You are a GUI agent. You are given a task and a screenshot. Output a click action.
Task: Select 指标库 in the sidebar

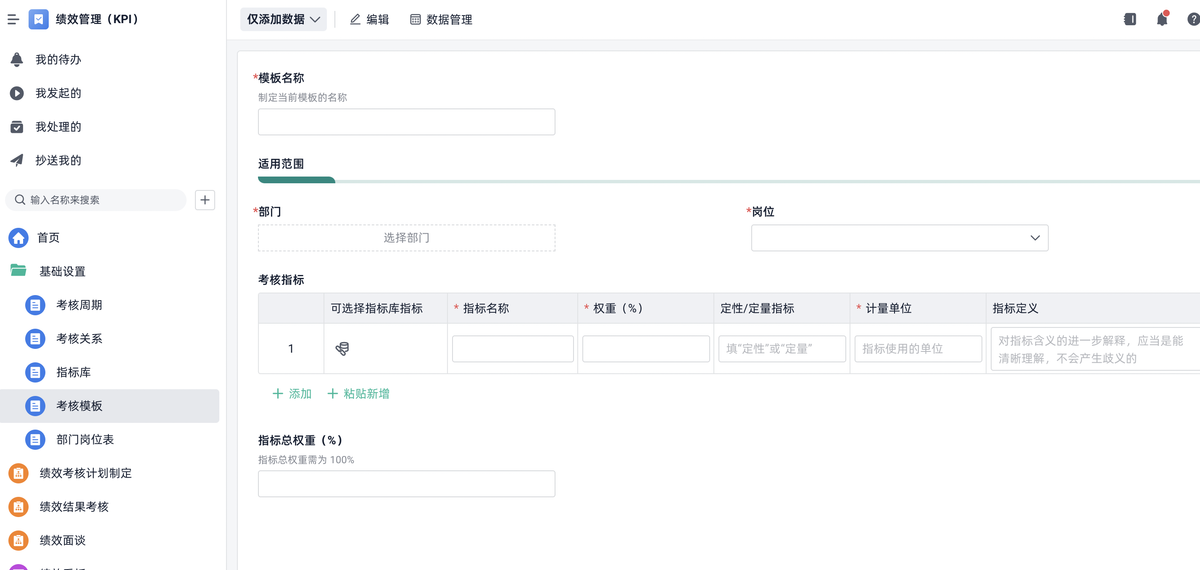pos(73,372)
